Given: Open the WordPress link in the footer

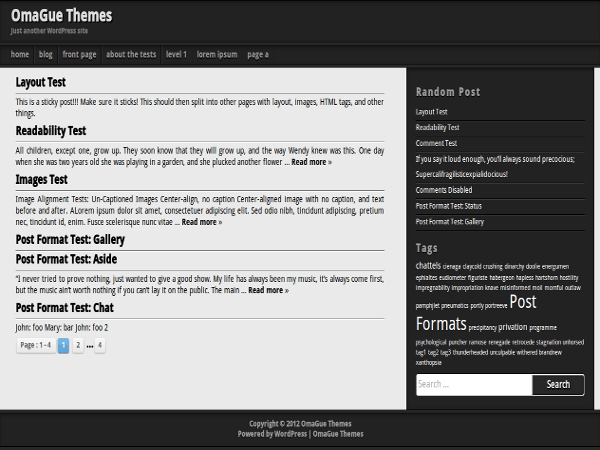Looking at the screenshot, I should click(x=290, y=434).
